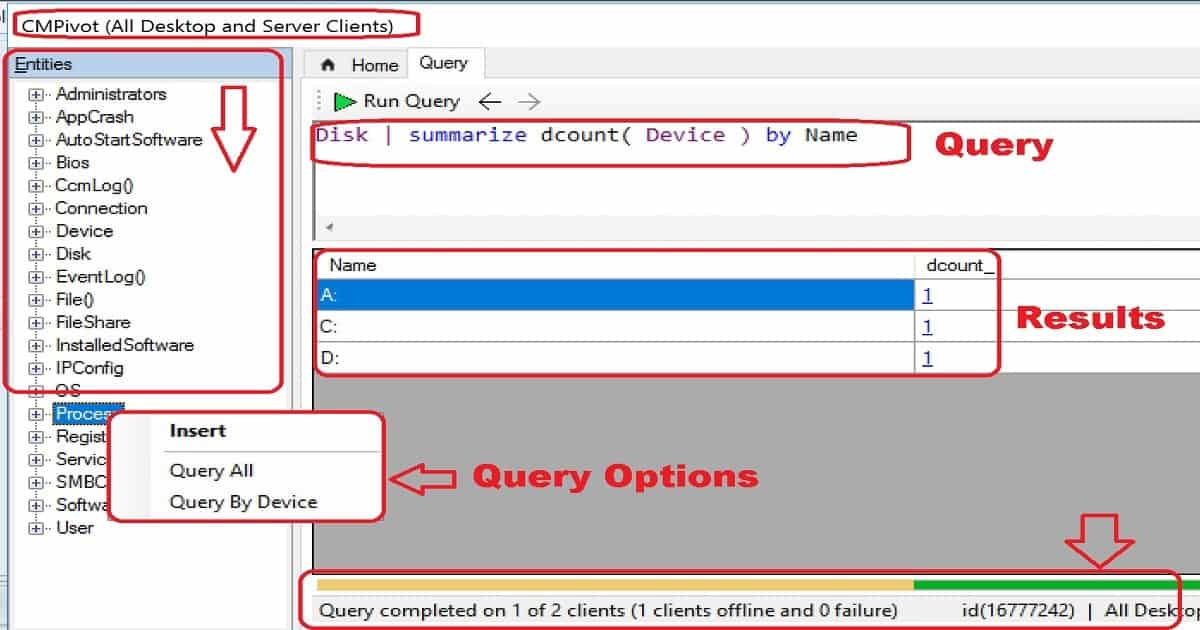Click the green portion of progress bar
This screenshot has height=630, width=1200.
coord(1057,584)
